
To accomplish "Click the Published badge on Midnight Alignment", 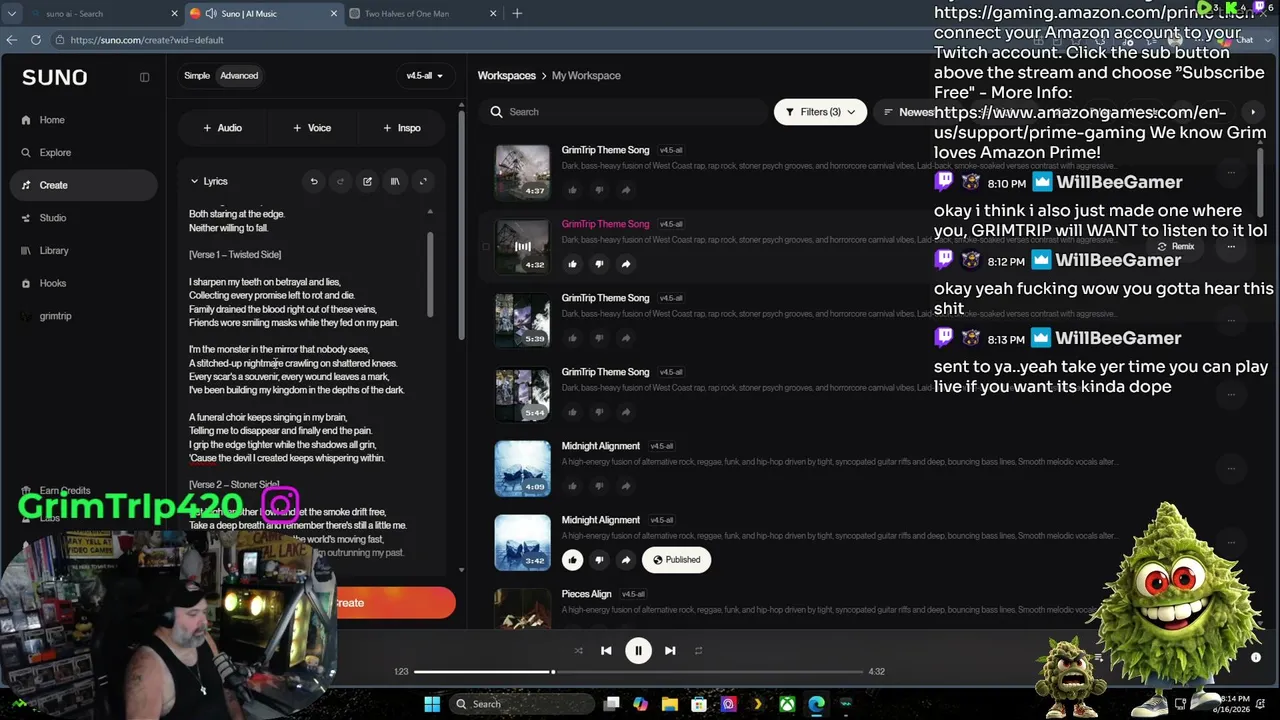I will [x=677, y=560].
